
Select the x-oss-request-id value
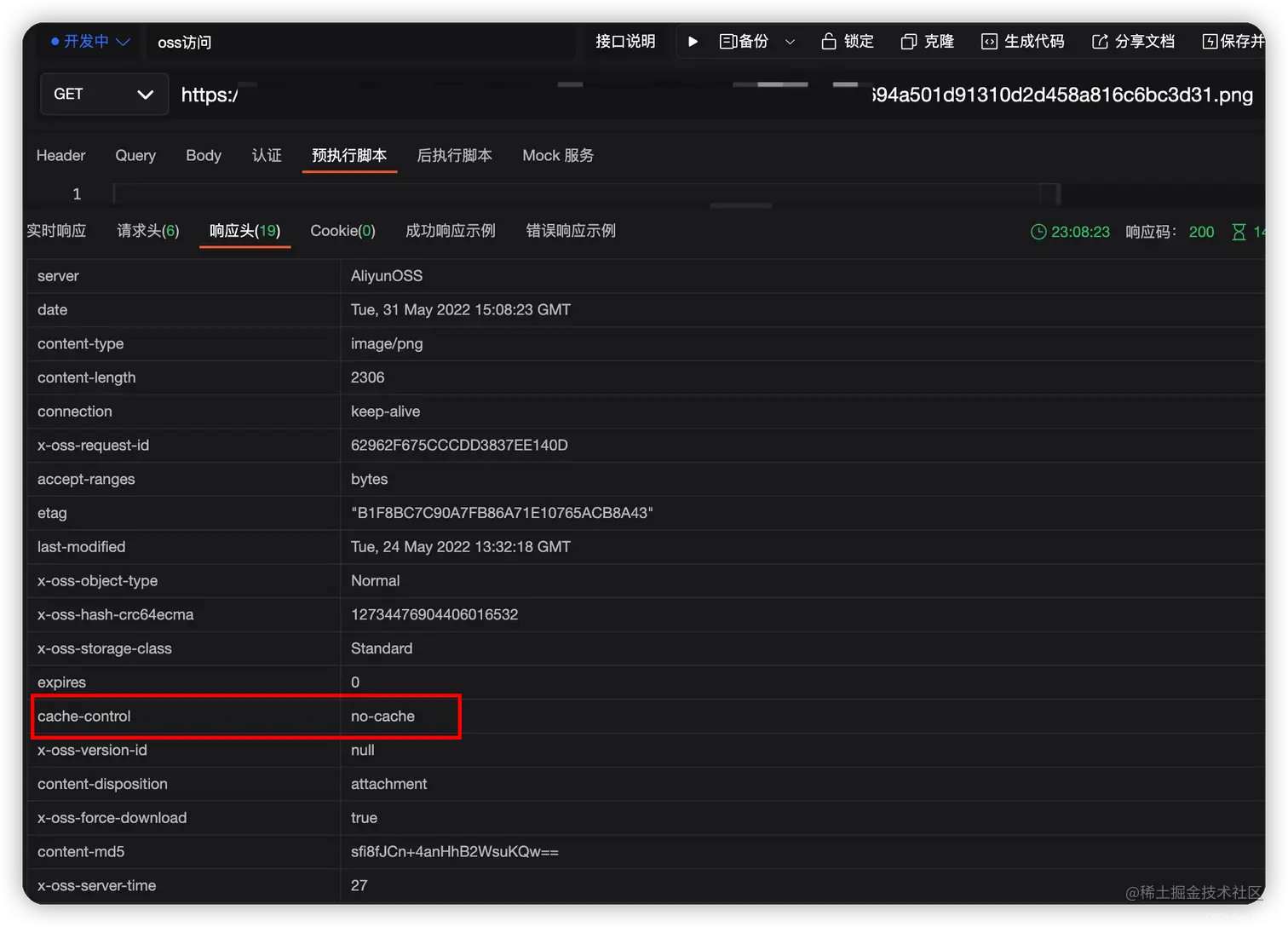point(459,446)
